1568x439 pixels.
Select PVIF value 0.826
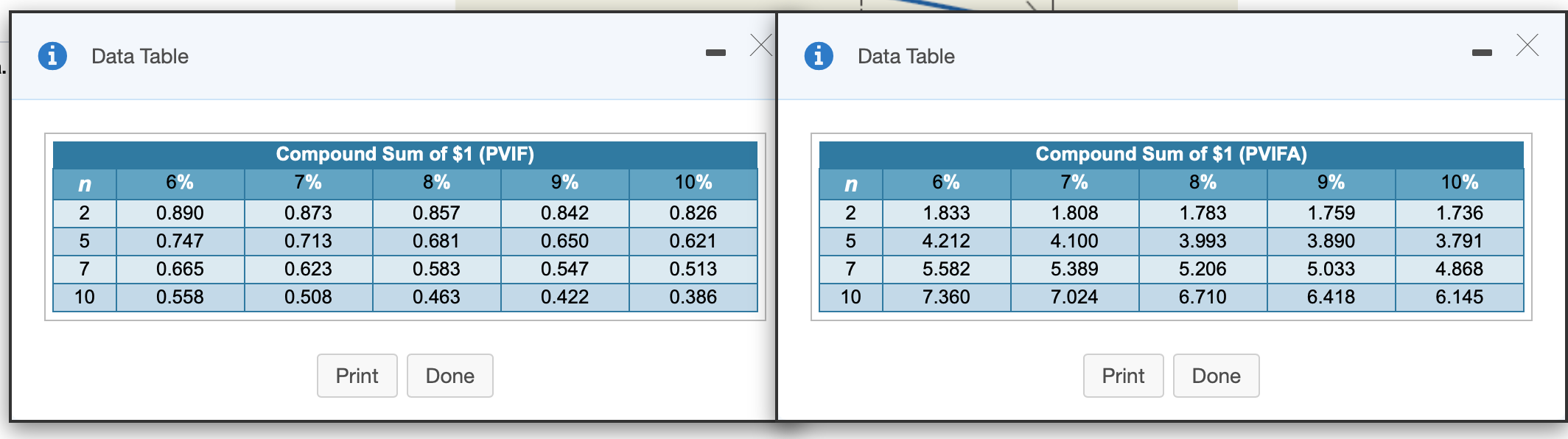click(x=693, y=213)
